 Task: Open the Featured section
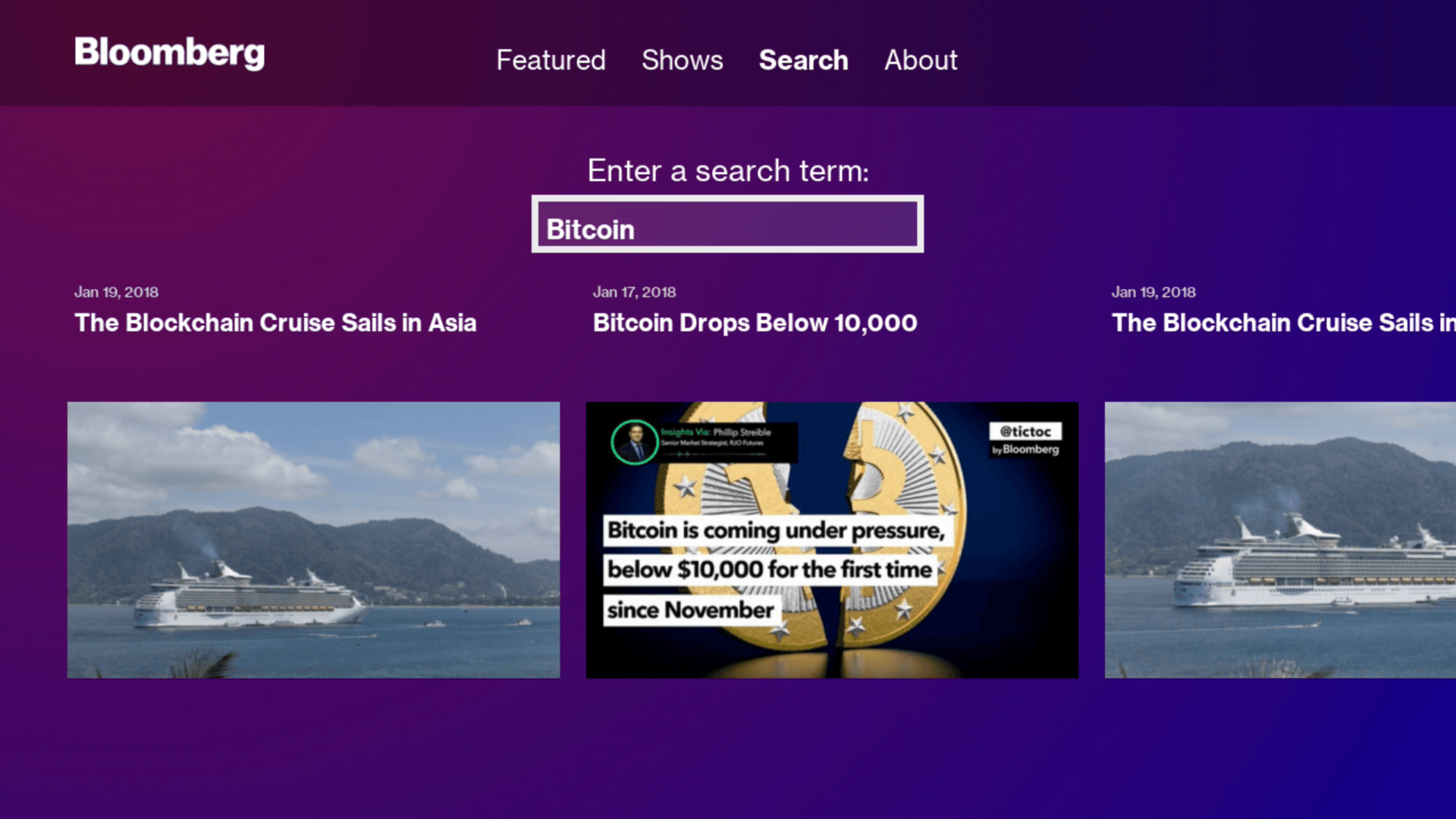pyautogui.click(x=550, y=60)
